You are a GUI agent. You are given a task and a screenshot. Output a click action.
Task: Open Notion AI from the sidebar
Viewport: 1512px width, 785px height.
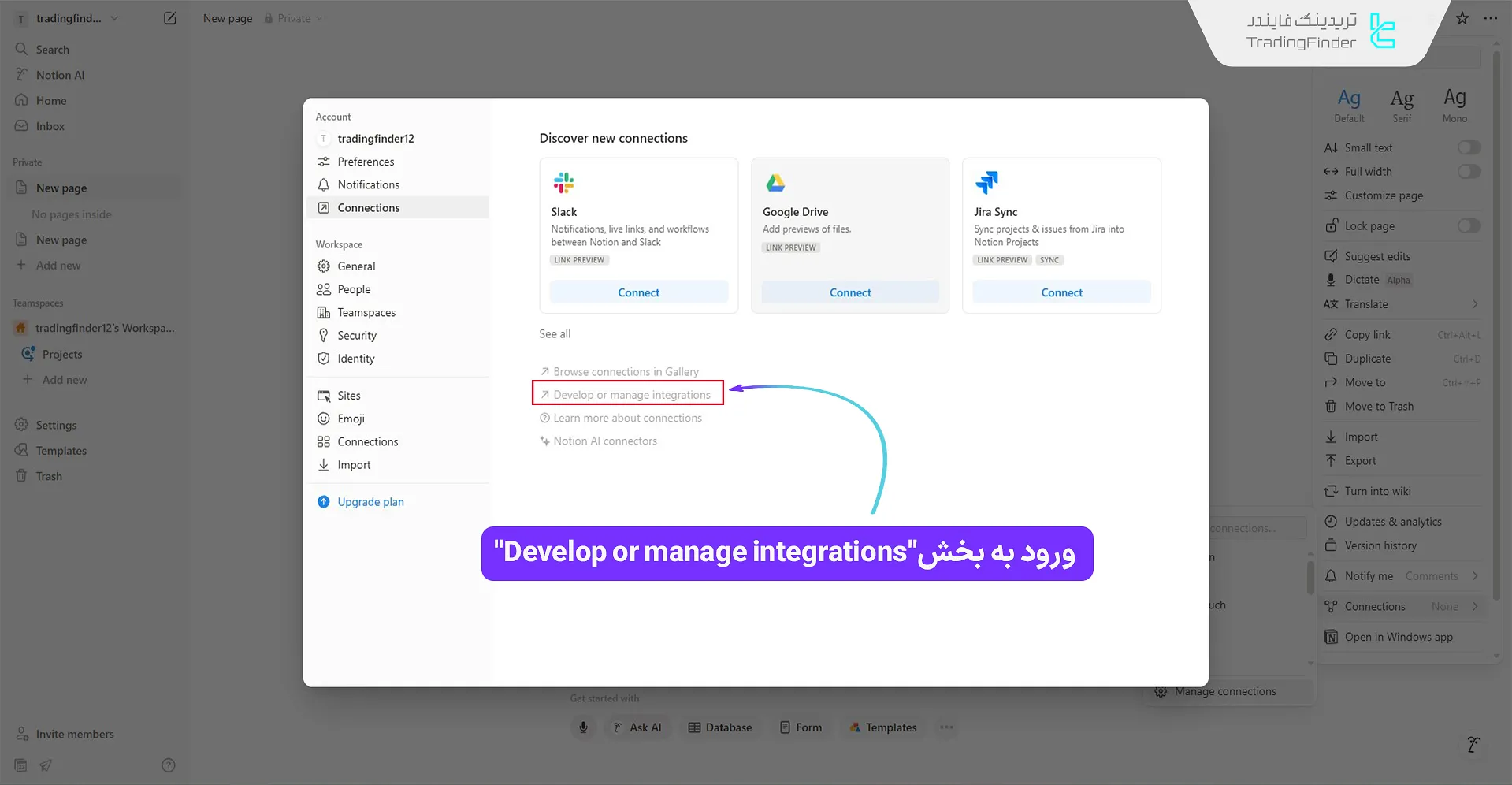60,74
